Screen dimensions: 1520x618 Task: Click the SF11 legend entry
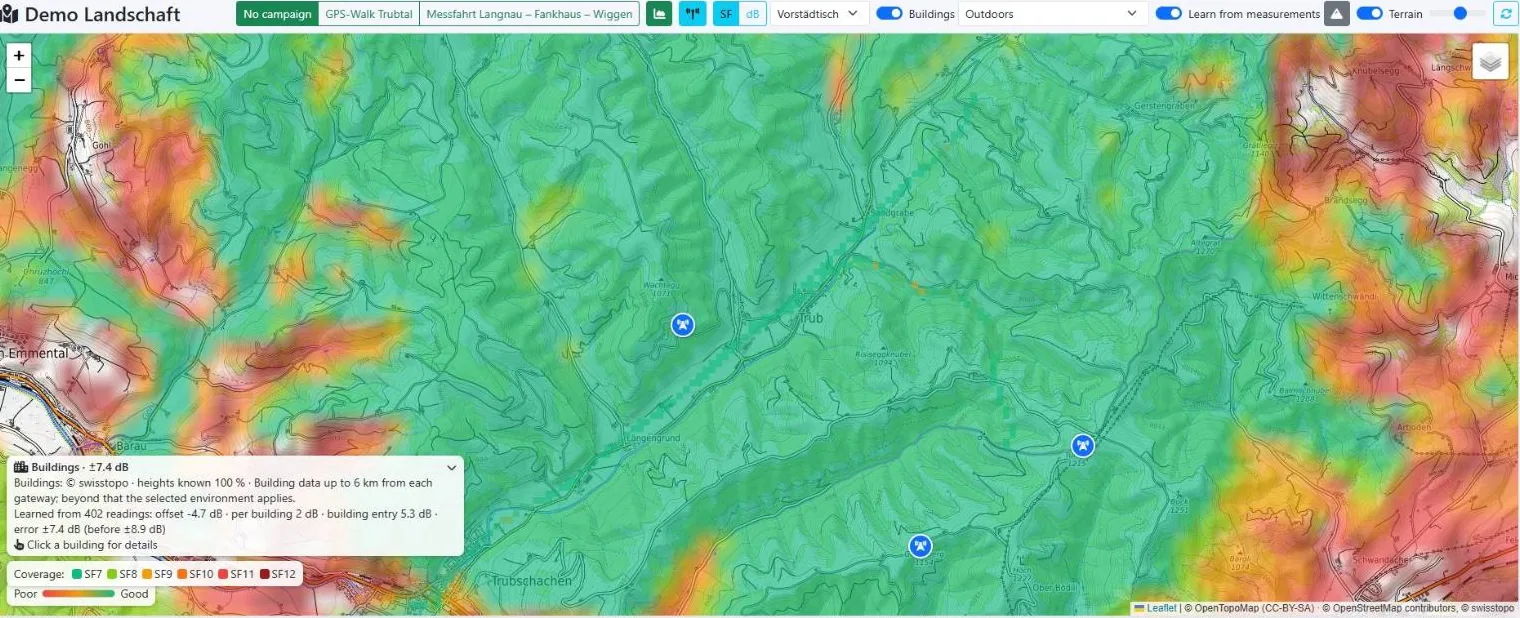236,574
